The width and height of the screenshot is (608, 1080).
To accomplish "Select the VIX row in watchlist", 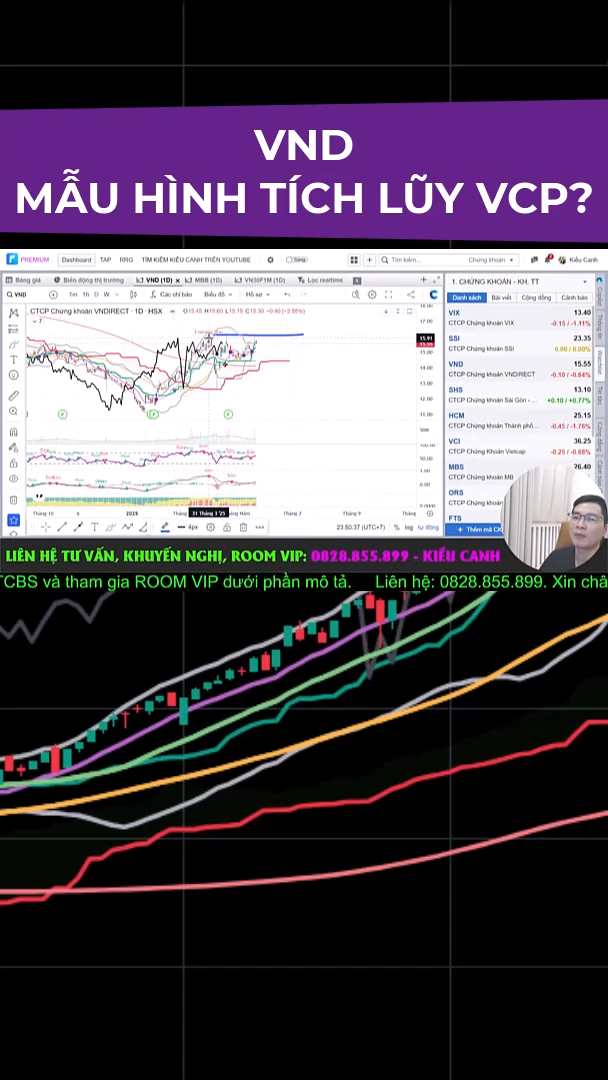I will click(x=520, y=318).
